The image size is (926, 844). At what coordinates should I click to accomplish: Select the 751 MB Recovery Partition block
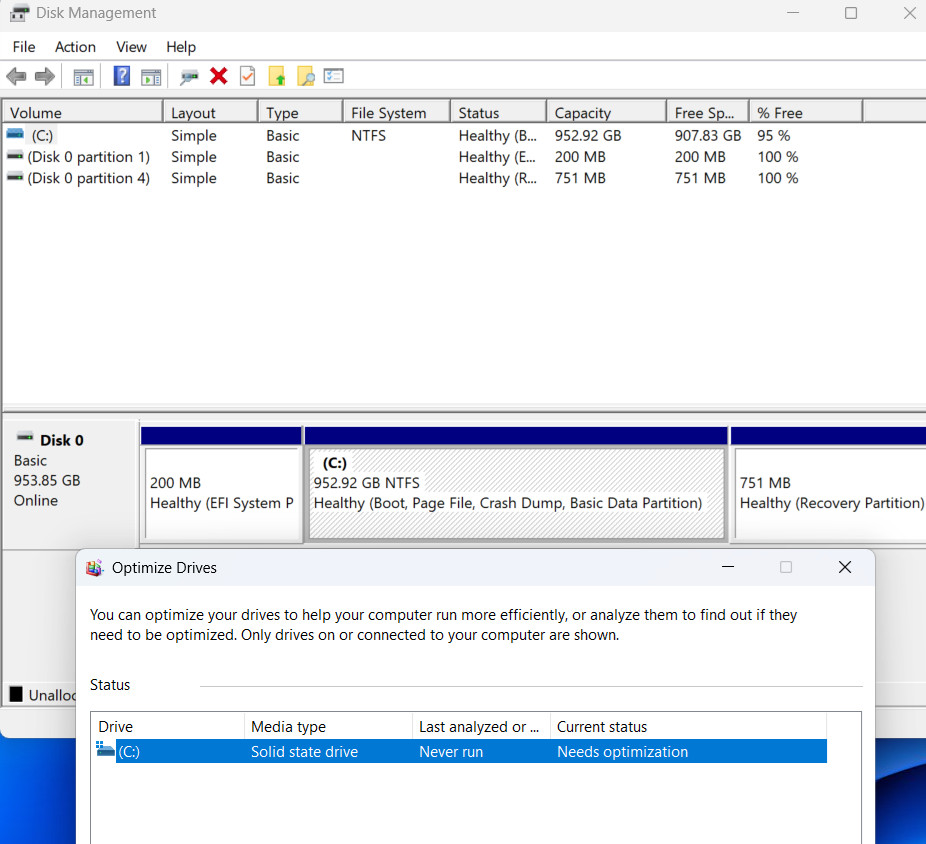click(830, 493)
